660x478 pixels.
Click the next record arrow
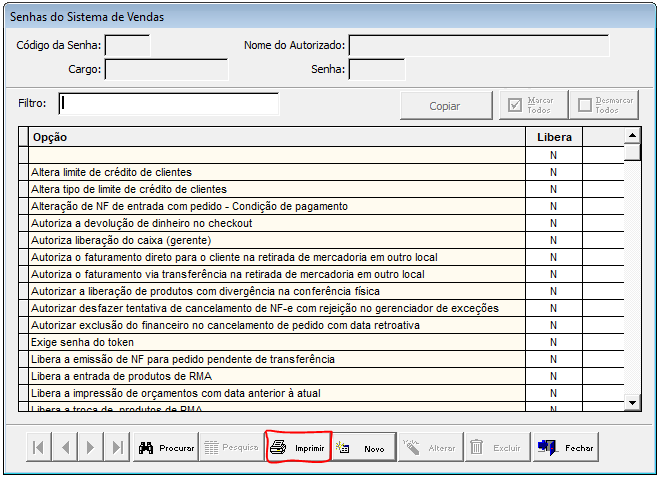(92, 447)
